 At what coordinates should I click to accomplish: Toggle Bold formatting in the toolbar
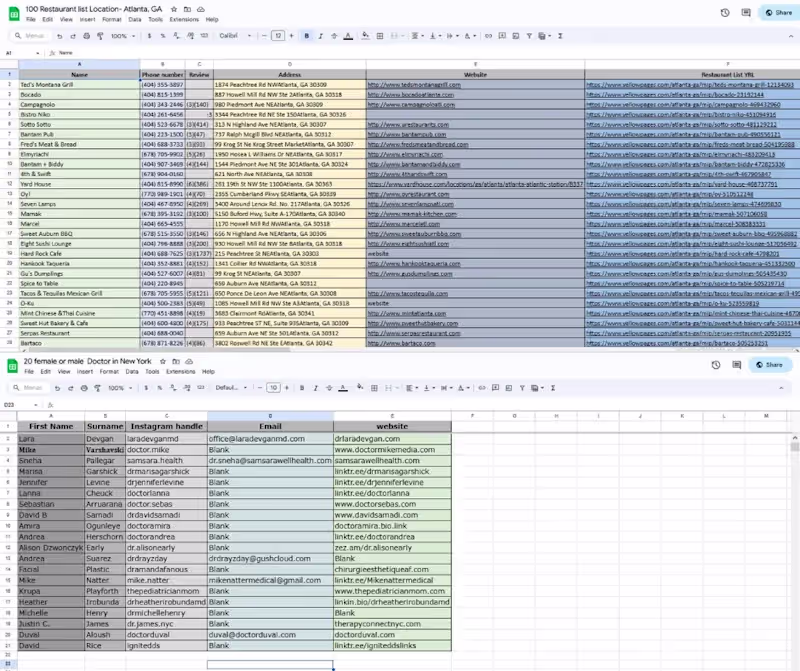pos(305,37)
